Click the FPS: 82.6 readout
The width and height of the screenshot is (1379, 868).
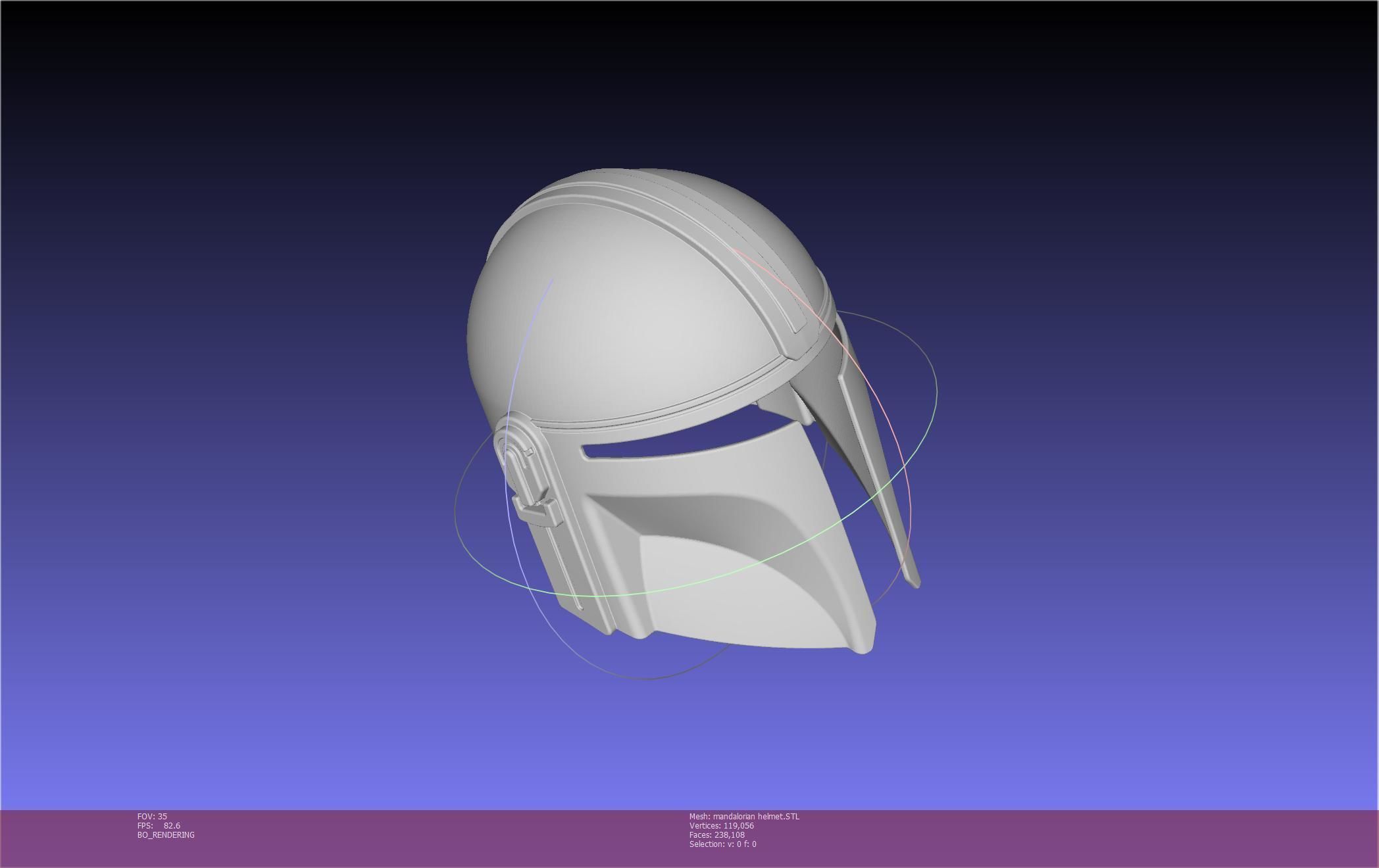click(159, 825)
